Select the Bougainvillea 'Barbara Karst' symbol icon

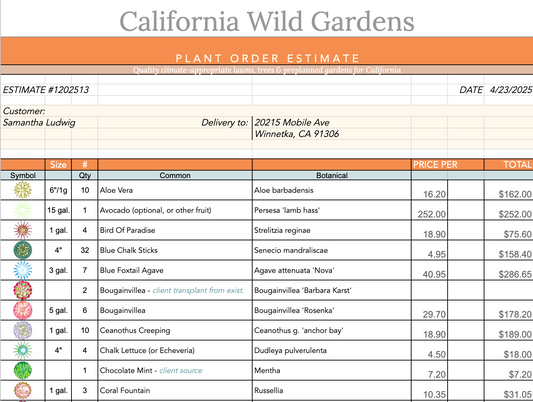tap(23, 290)
